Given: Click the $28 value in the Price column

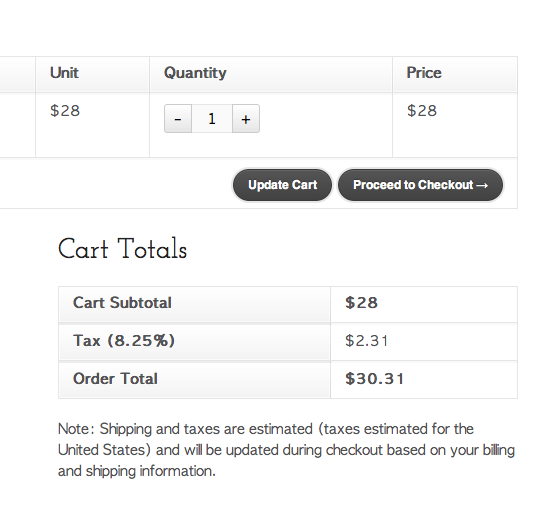Looking at the screenshot, I should point(422,111).
